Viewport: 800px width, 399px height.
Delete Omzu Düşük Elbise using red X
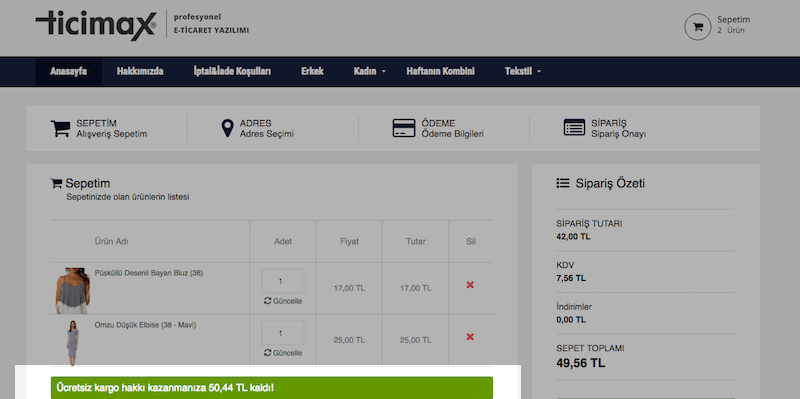pyautogui.click(x=470, y=337)
